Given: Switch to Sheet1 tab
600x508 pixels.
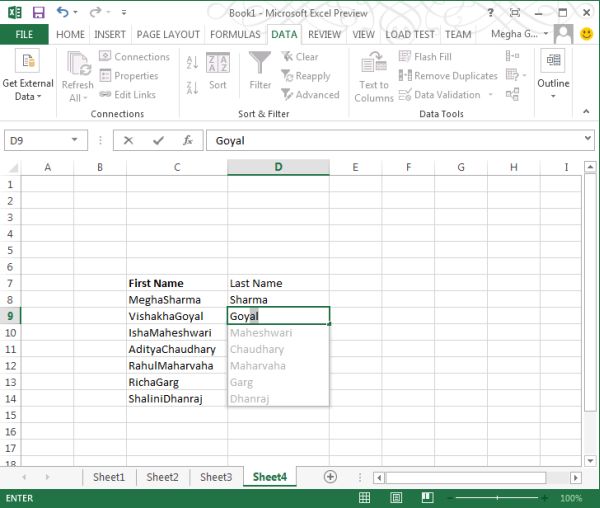Looking at the screenshot, I should tap(109, 477).
